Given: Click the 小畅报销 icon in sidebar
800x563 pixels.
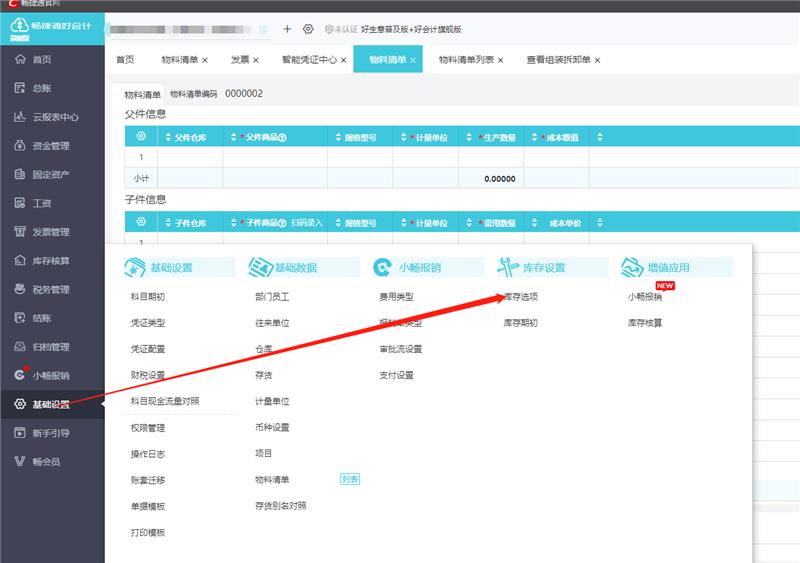Looking at the screenshot, I should point(19,376).
